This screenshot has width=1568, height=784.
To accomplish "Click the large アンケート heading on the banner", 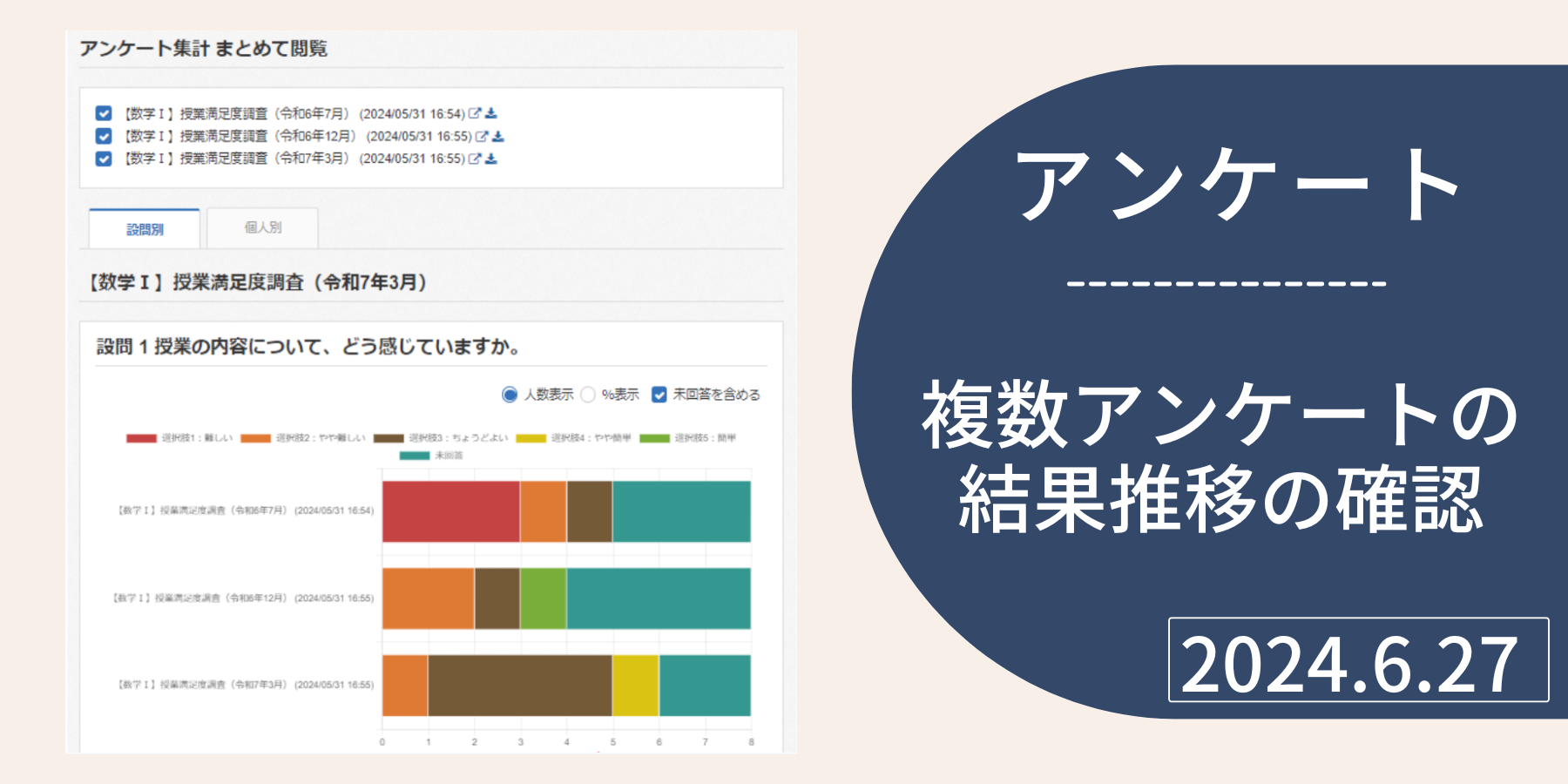I will pyautogui.click(x=1236, y=185).
